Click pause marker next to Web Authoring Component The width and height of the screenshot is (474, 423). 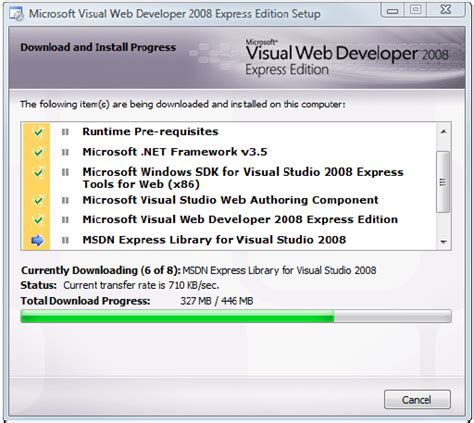(x=65, y=200)
